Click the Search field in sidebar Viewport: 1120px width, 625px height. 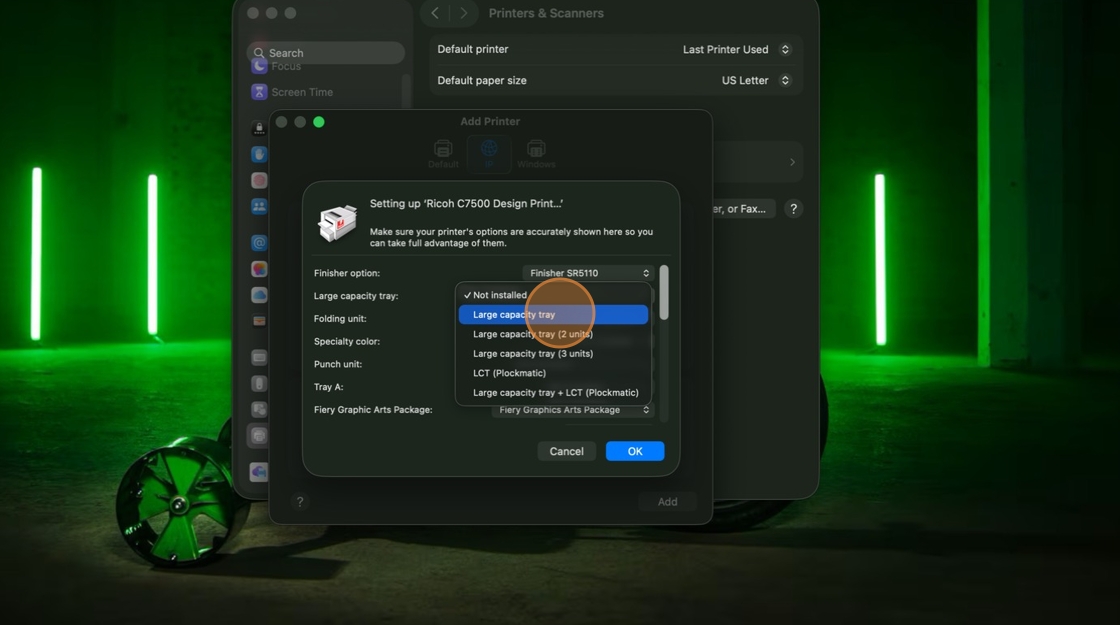[x=326, y=53]
